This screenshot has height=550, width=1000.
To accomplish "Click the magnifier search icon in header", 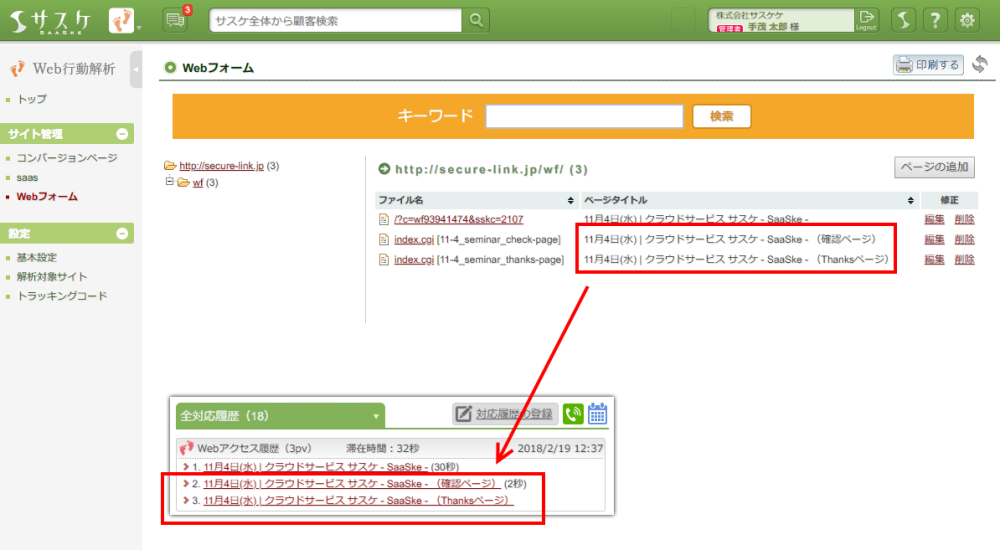I will pos(477,20).
